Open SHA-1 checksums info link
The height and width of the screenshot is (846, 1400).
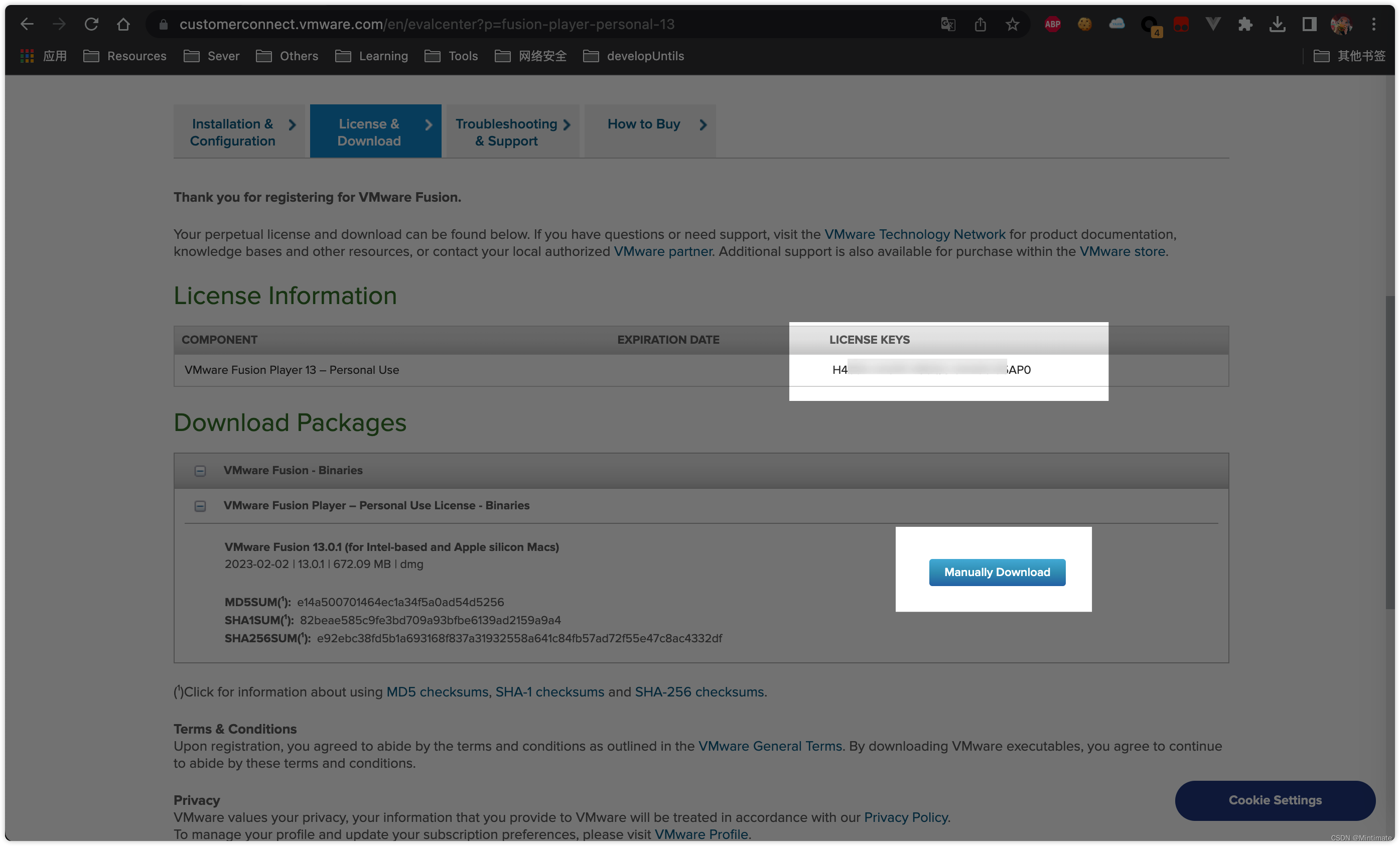pyautogui.click(x=550, y=691)
